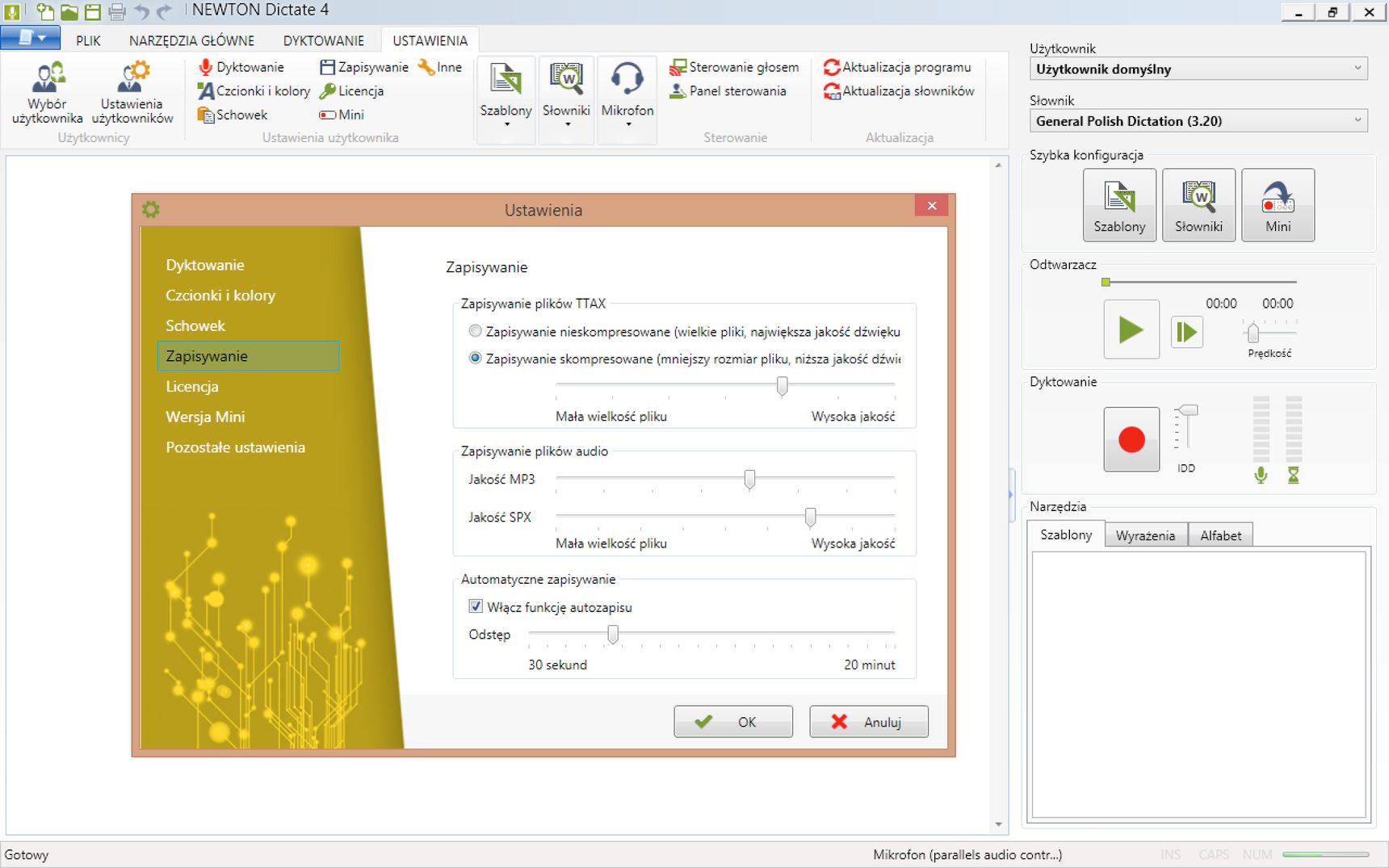Select USTAWIENIA ribbon tab
This screenshot has height=868, width=1389.
coord(430,40)
